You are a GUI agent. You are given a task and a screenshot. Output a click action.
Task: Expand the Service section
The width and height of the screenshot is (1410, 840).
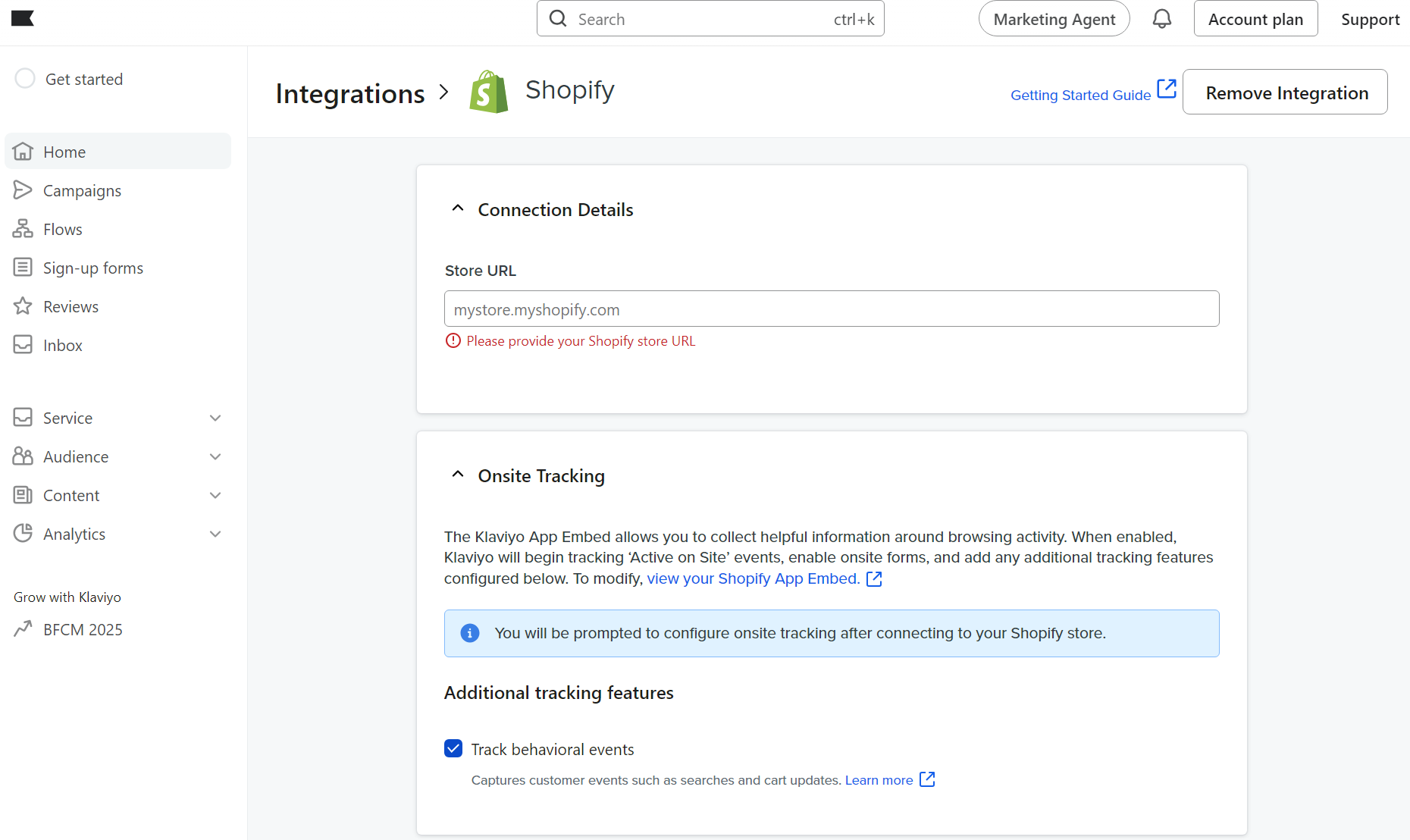(215, 418)
